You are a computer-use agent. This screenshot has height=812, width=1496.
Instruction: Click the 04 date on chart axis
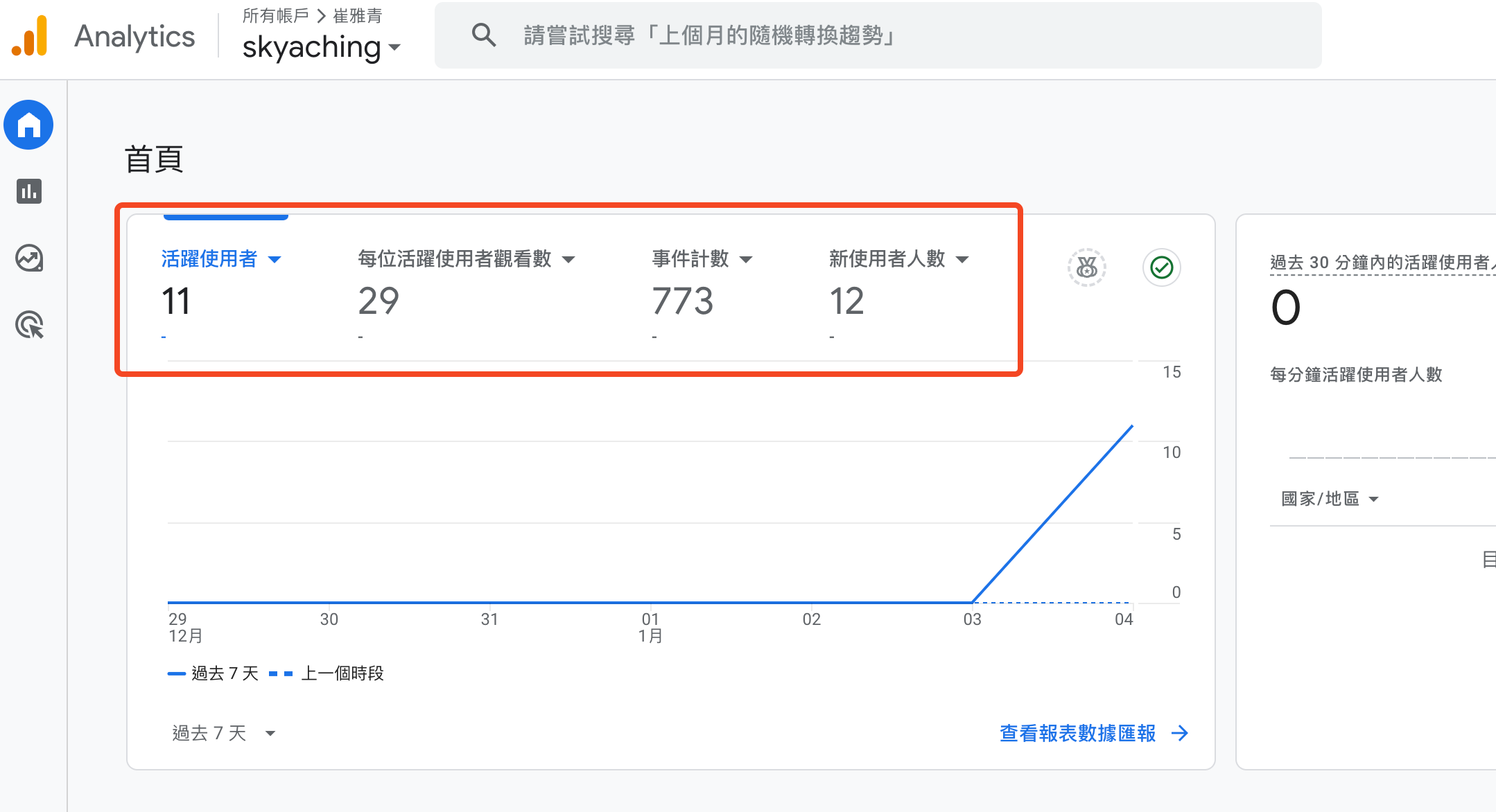click(1124, 619)
